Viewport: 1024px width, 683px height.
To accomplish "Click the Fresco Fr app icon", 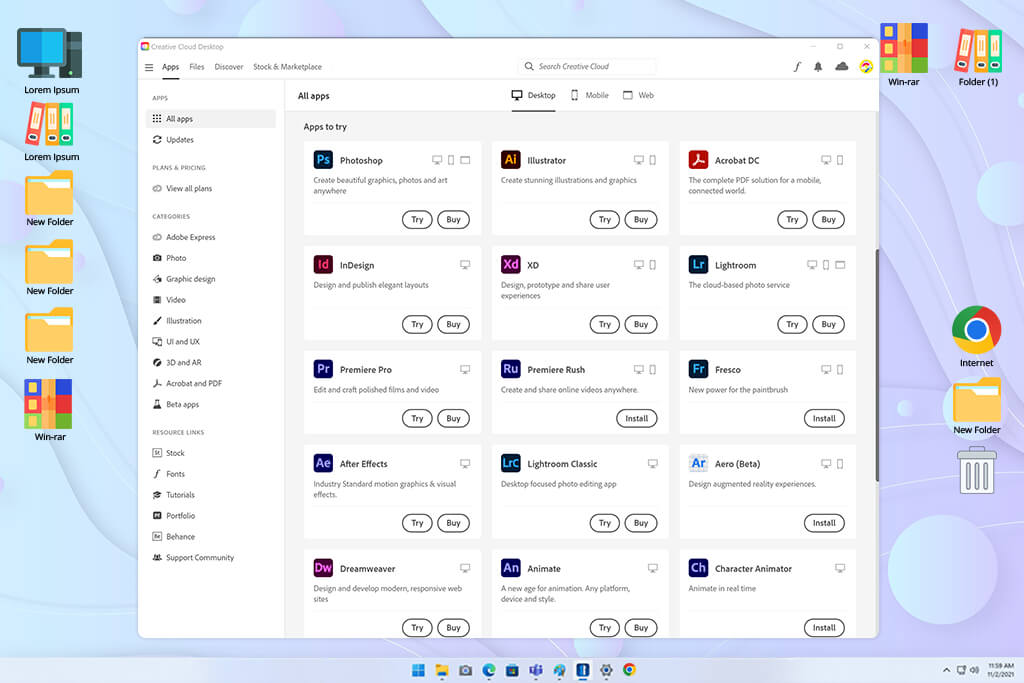I will point(698,369).
